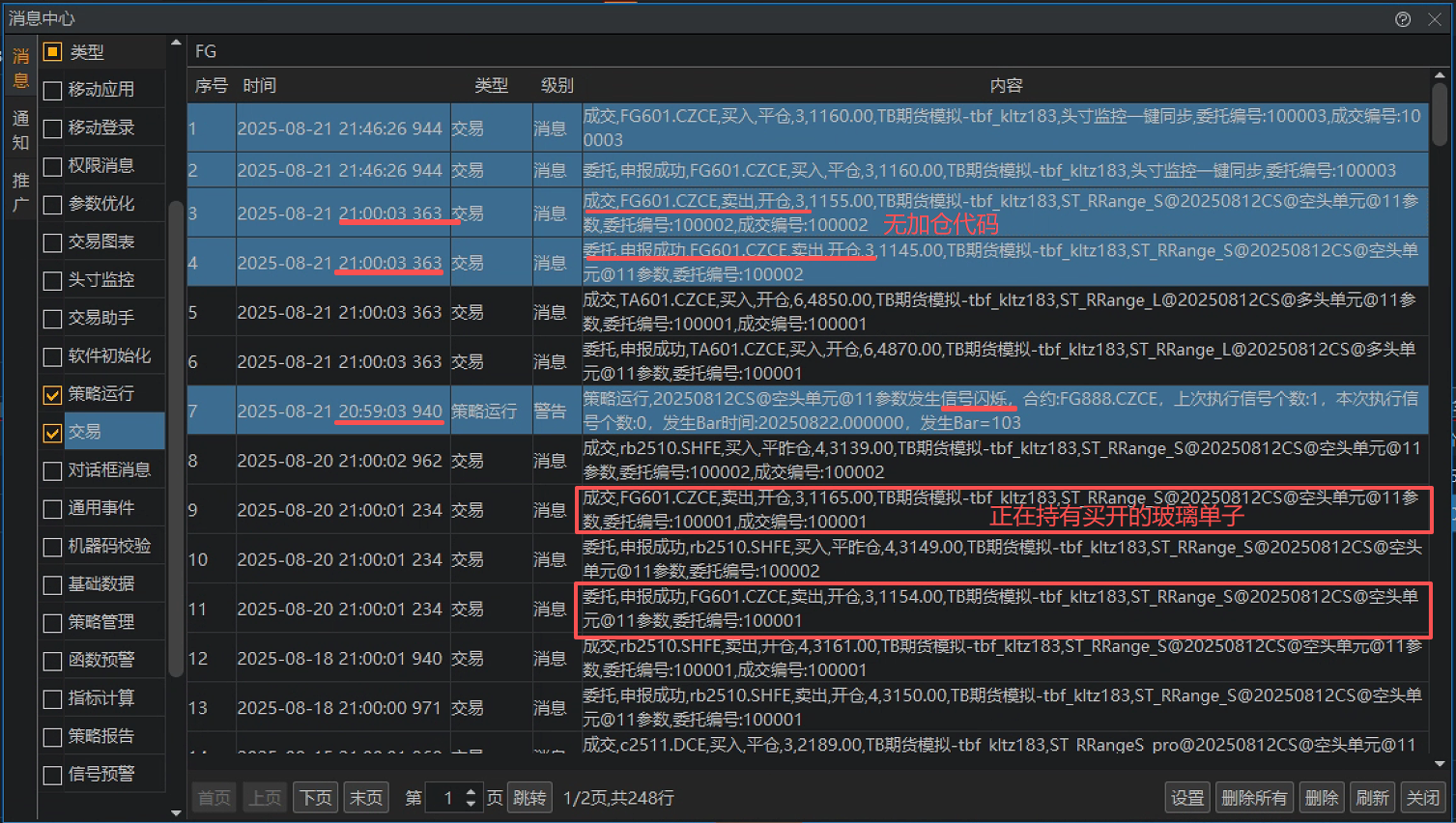Viewport: 1456px width, 823px height.
Task: Decrease page number with stepper down arrow
Action: click(x=471, y=804)
